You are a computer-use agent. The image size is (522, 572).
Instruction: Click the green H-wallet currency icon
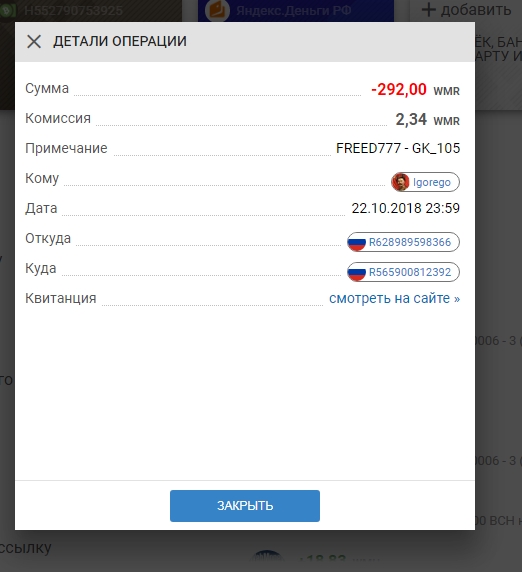[x=7, y=10]
